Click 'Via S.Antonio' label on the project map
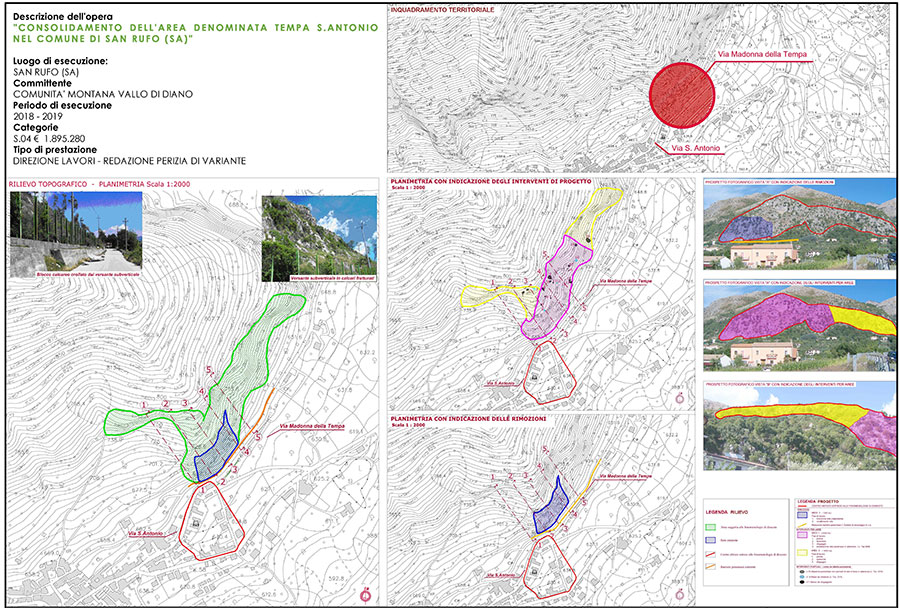This screenshot has height=608, width=900. point(502,382)
